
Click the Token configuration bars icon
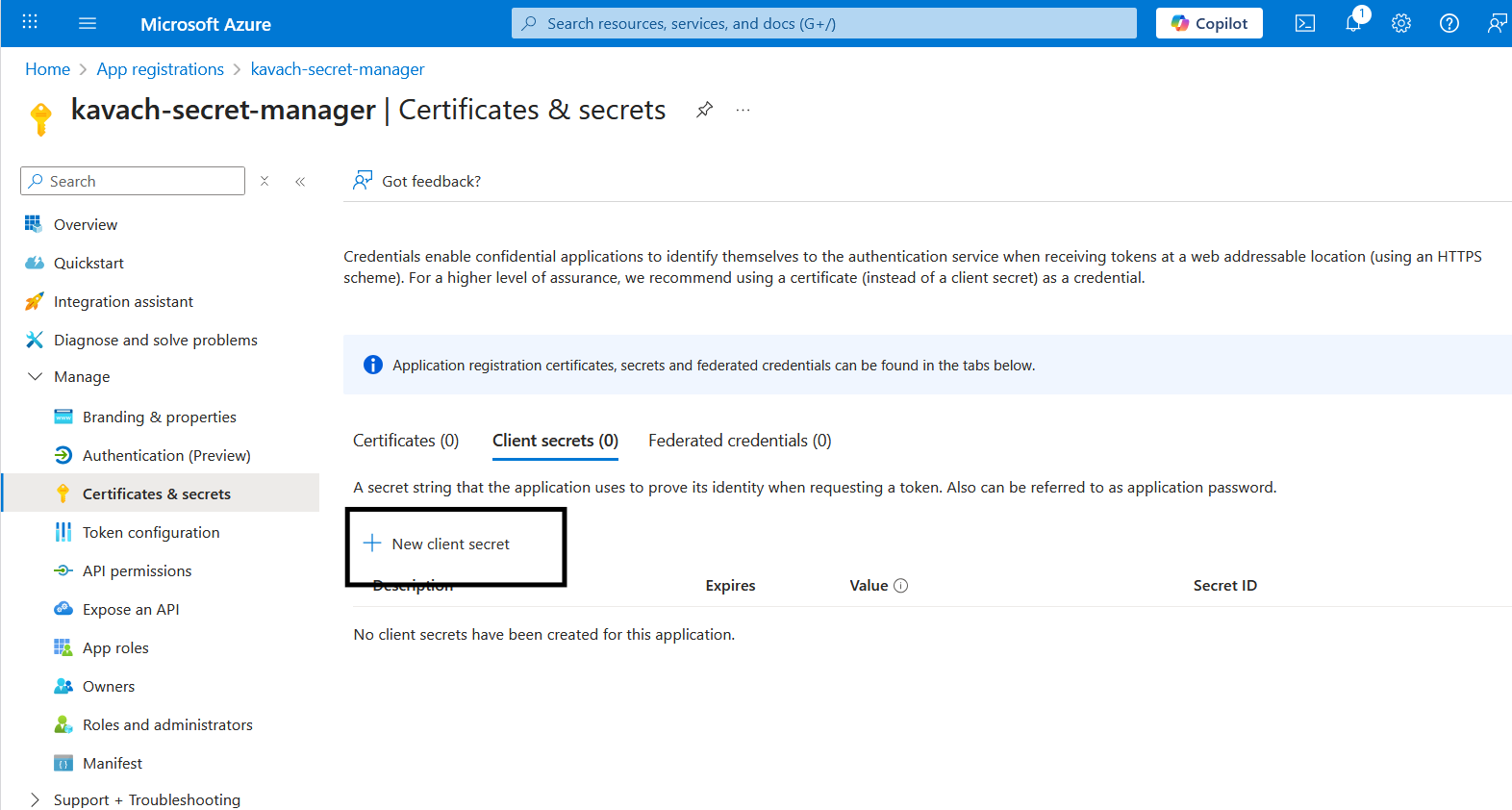63,532
